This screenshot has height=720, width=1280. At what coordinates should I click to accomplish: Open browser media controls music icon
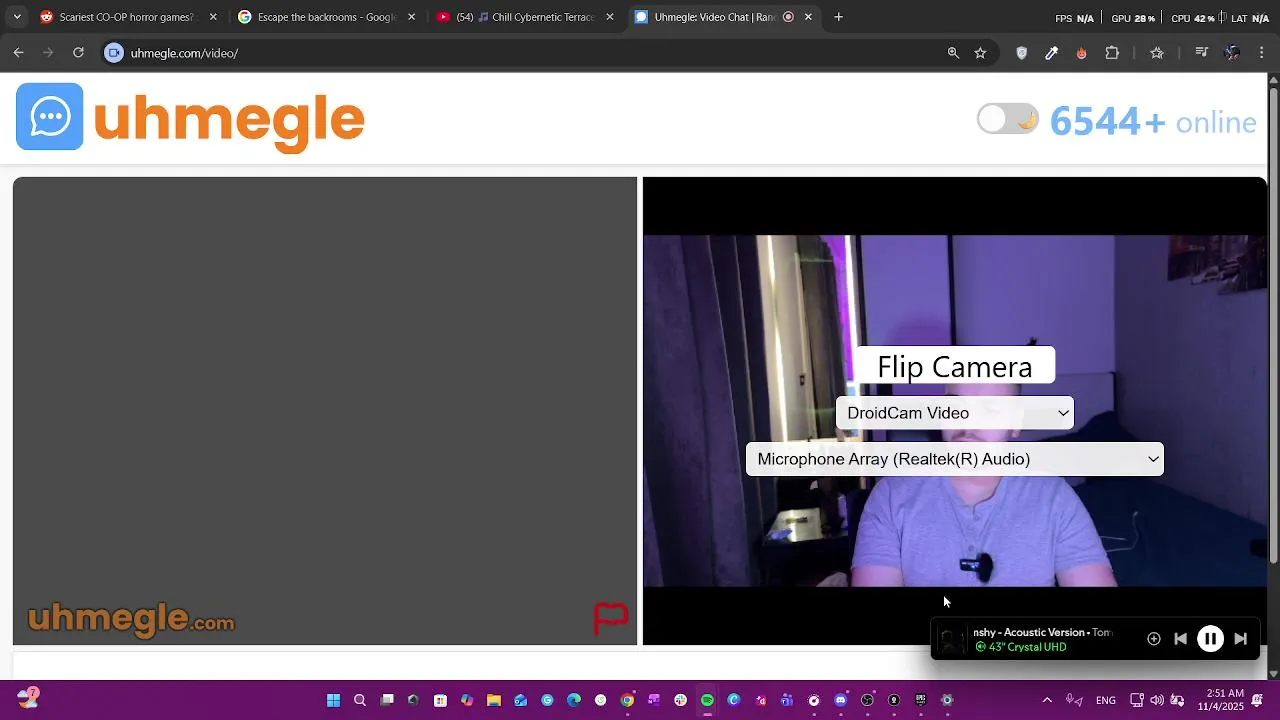1202,53
